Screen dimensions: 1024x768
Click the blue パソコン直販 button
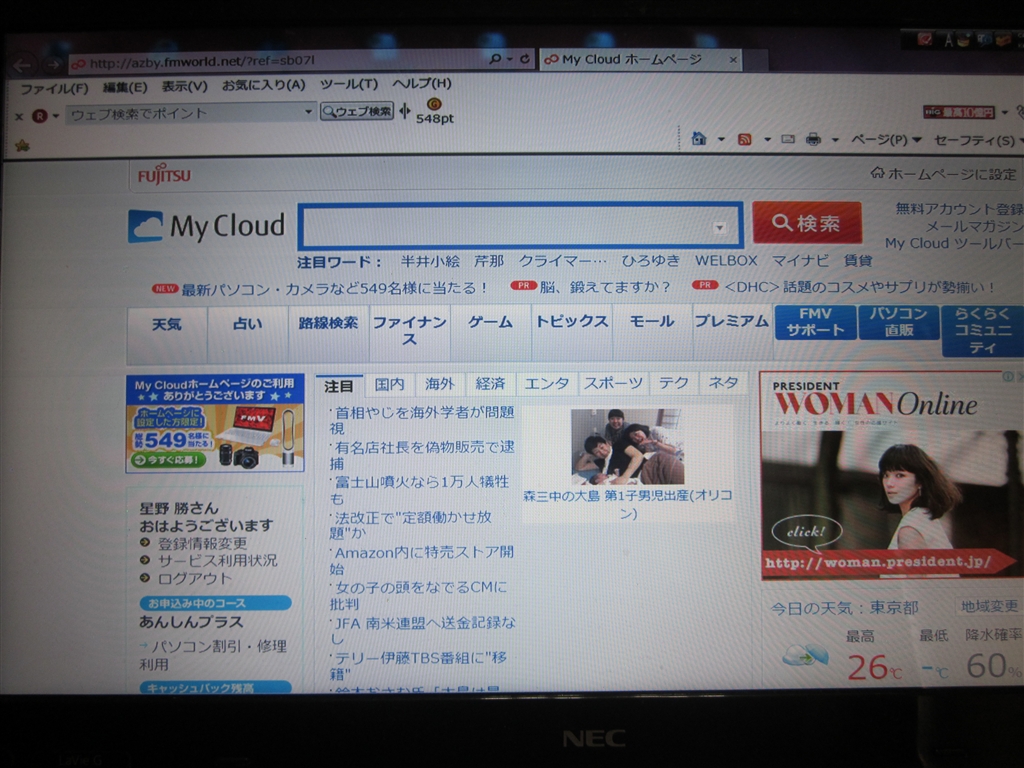tap(899, 322)
